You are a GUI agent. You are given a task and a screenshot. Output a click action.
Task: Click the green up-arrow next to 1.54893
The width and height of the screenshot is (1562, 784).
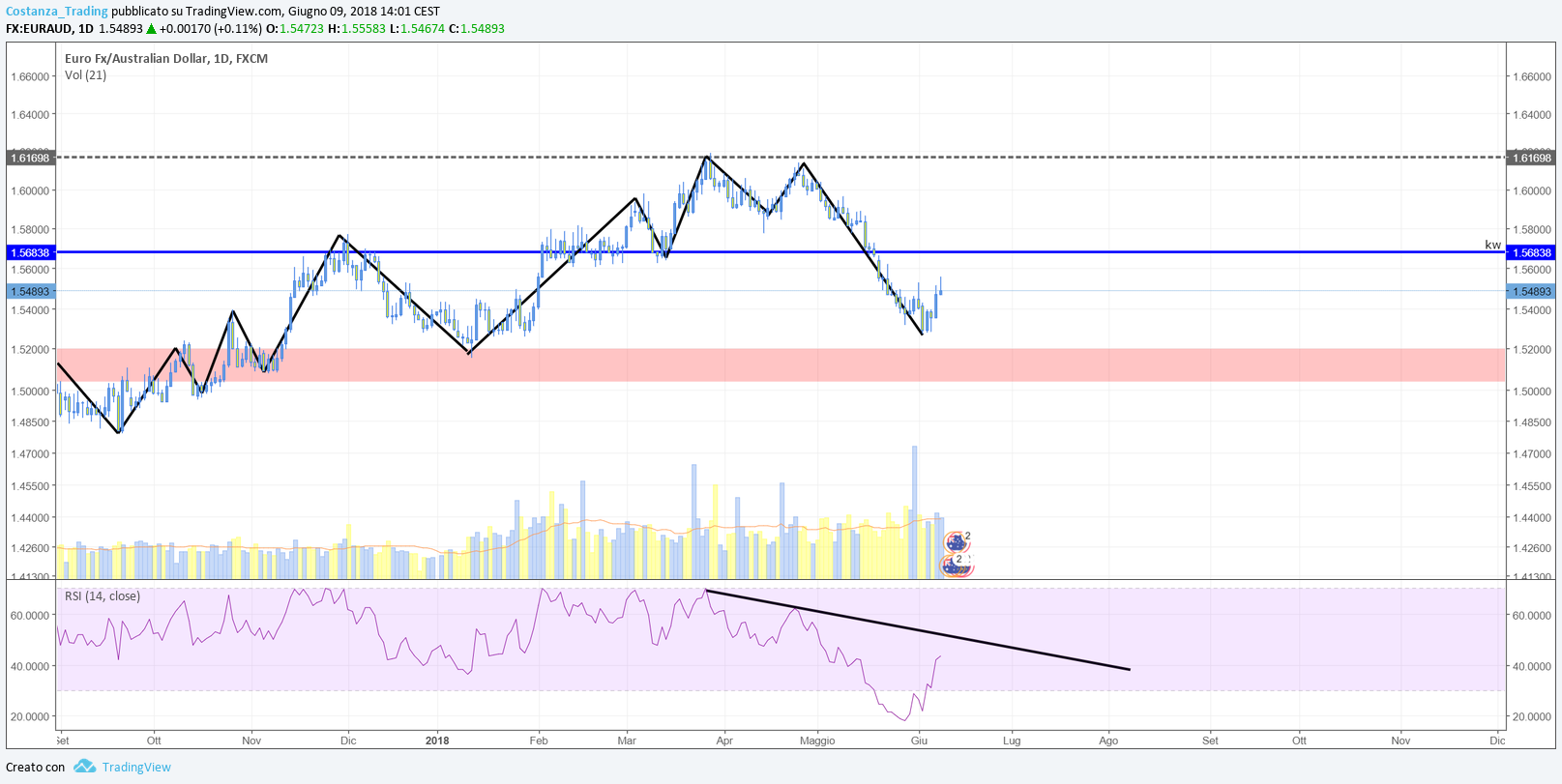coord(151,29)
